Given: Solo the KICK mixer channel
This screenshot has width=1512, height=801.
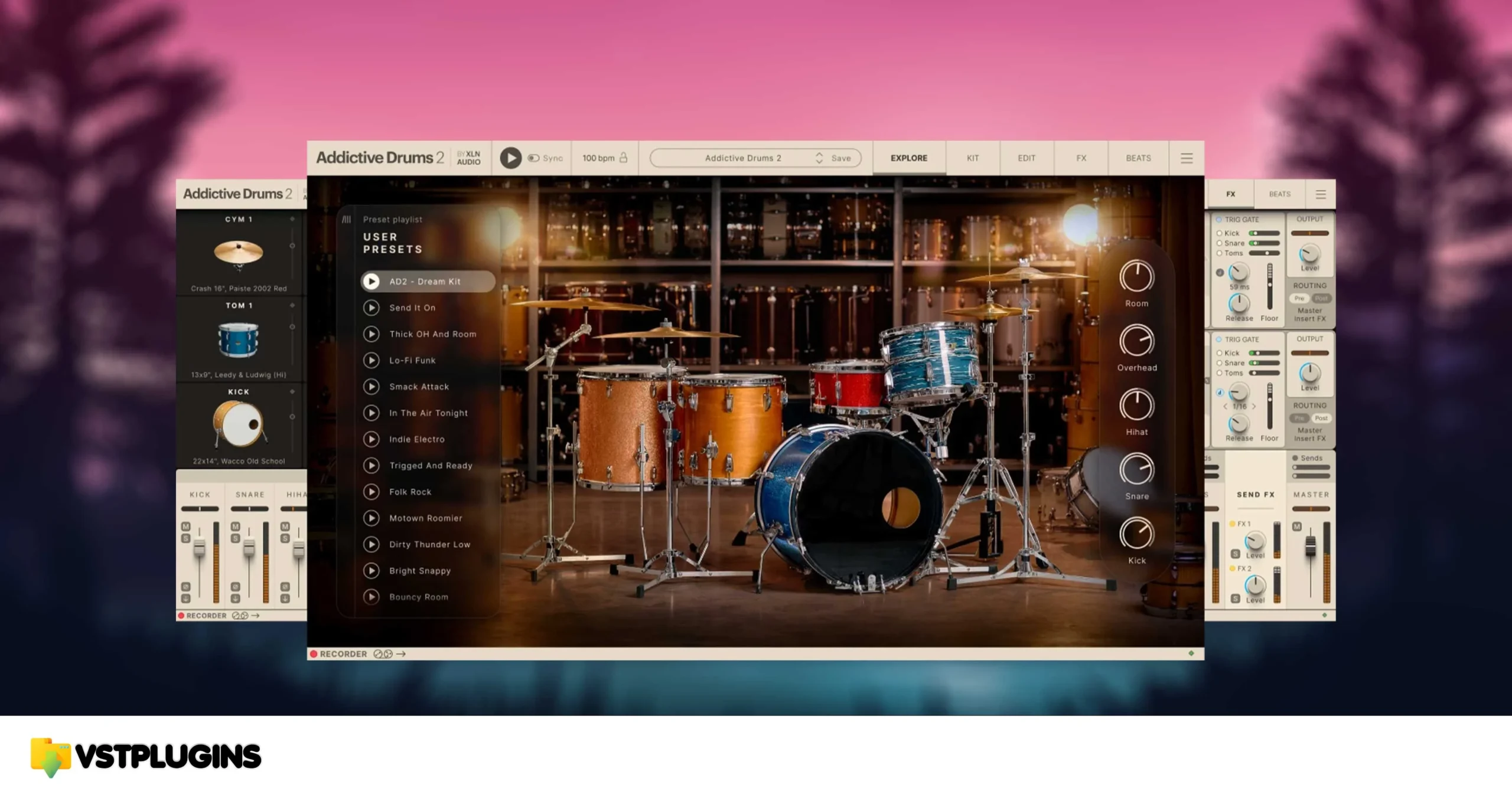Looking at the screenshot, I should point(185,538).
